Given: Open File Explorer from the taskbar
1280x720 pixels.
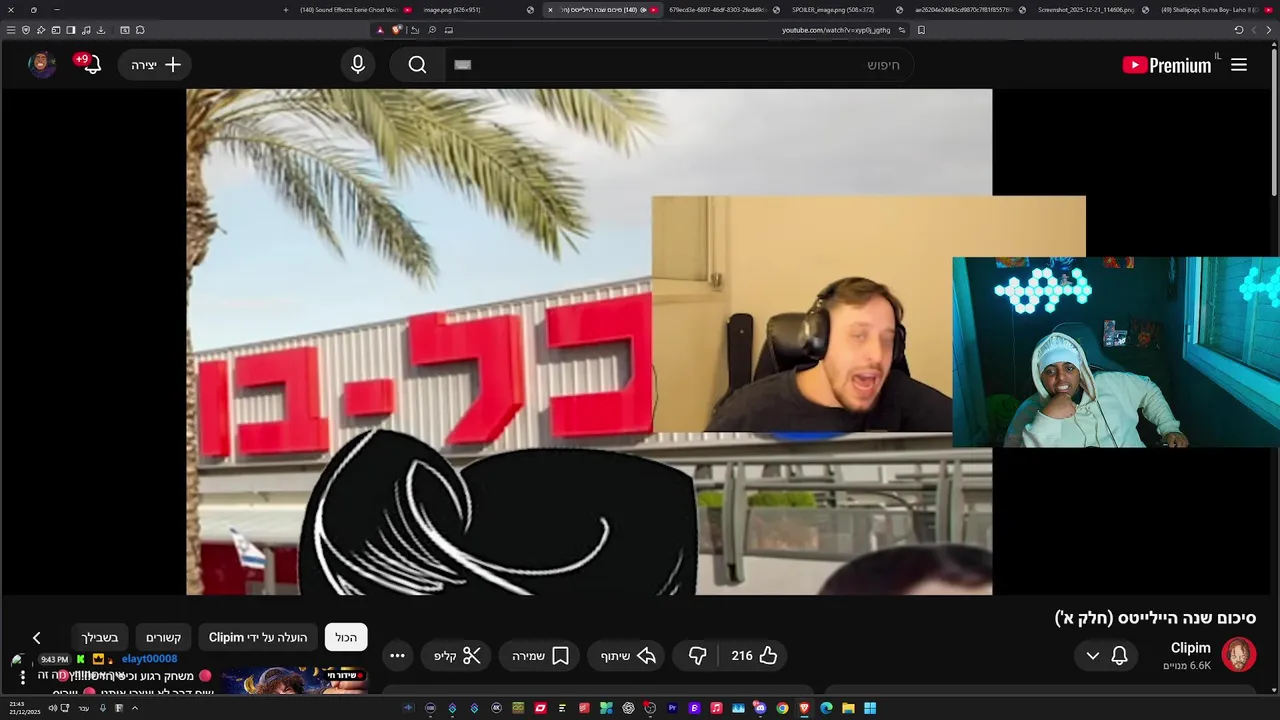Looking at the screenshot, I should click(848, 708).
